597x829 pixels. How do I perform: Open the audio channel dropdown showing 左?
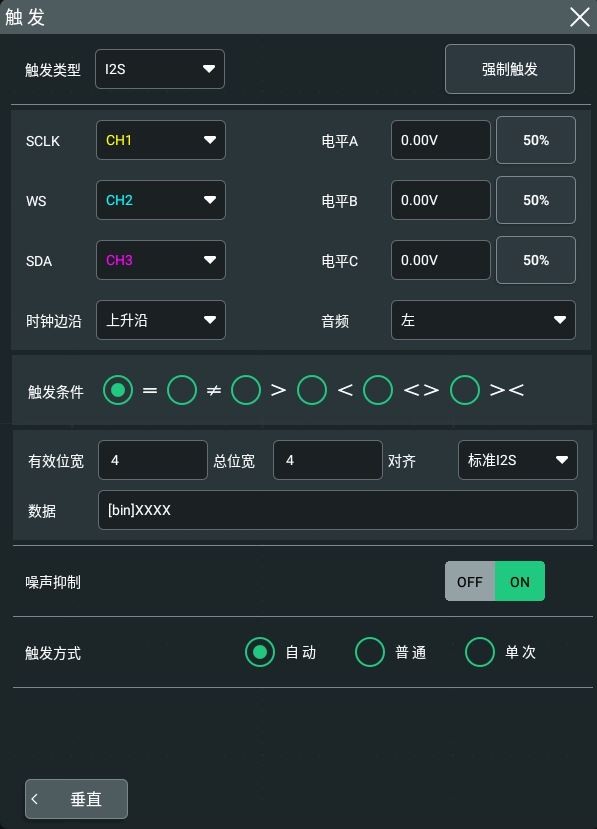click(483, 320)
